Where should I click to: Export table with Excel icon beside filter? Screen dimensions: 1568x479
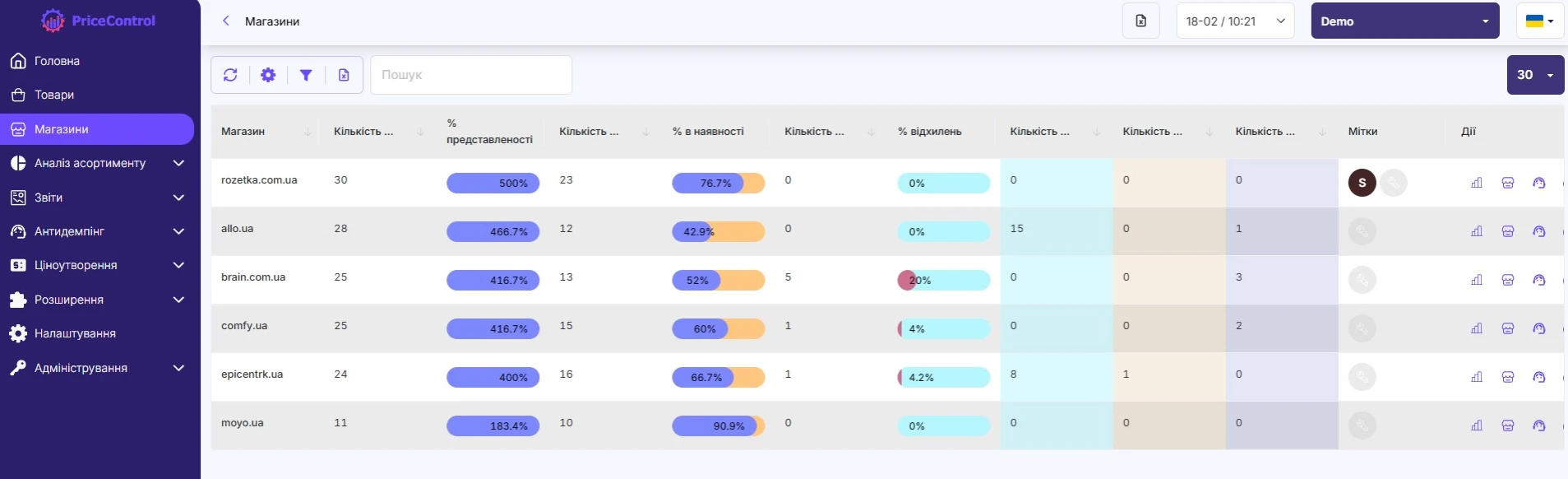[x=344, y=75]
